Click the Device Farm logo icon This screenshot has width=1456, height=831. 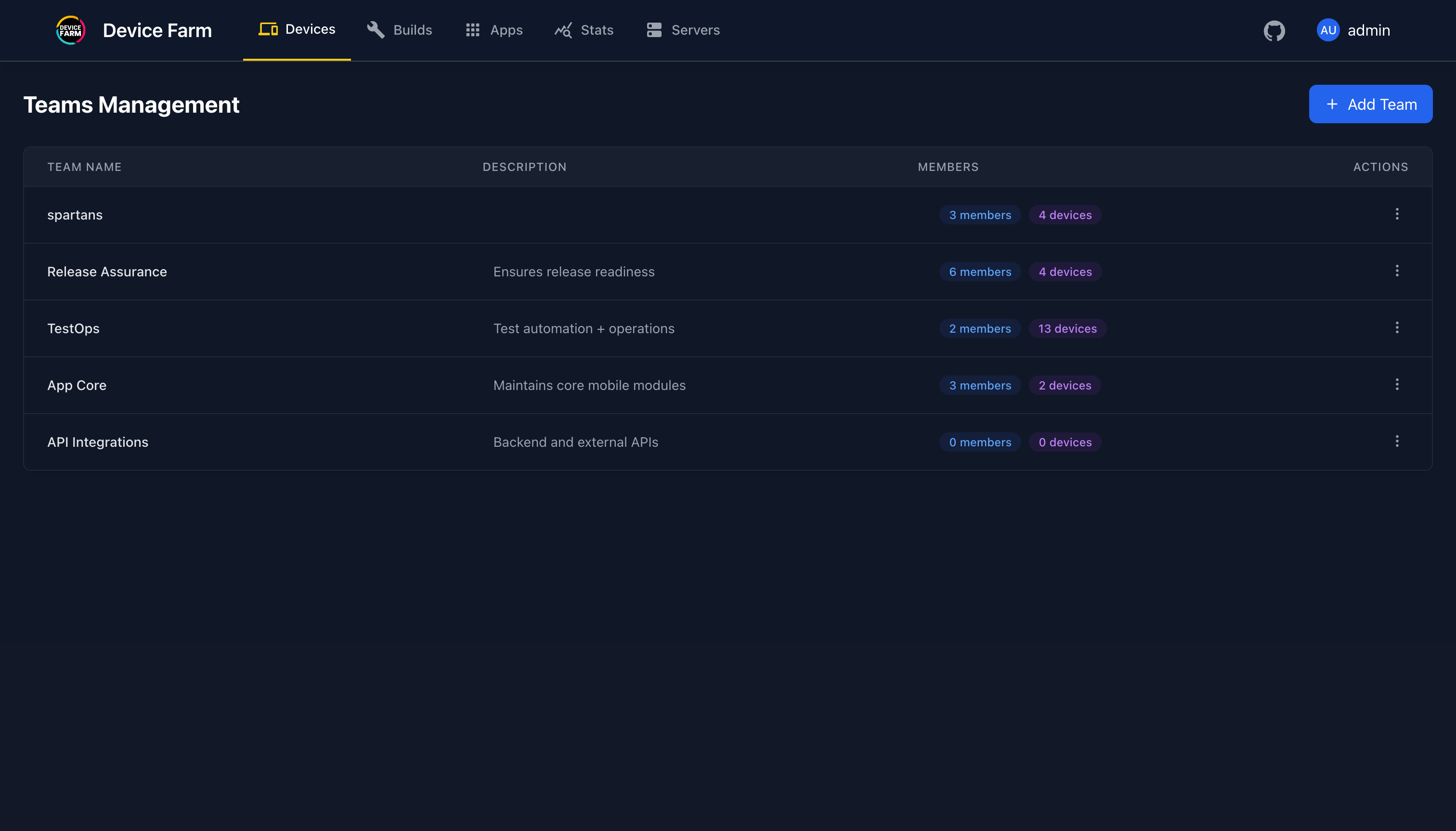coord(71,30)
